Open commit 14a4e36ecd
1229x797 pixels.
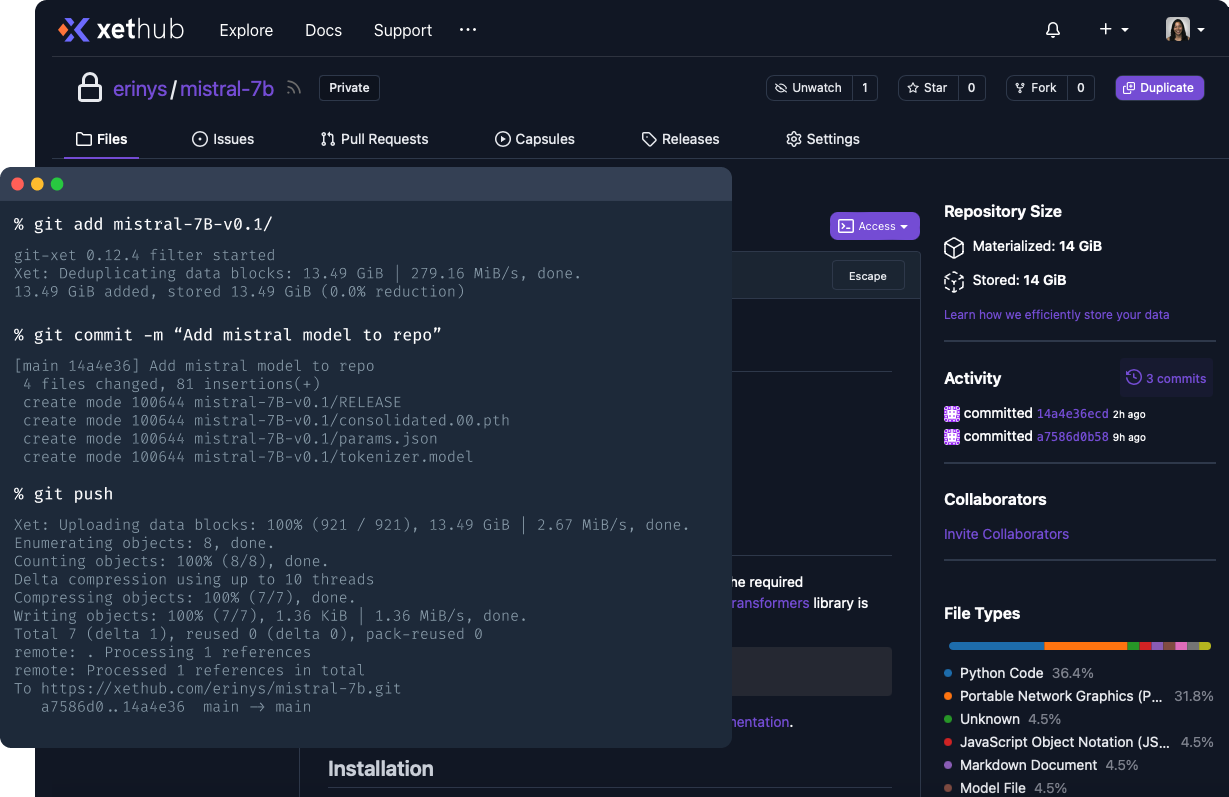[x=1072, y=414]
